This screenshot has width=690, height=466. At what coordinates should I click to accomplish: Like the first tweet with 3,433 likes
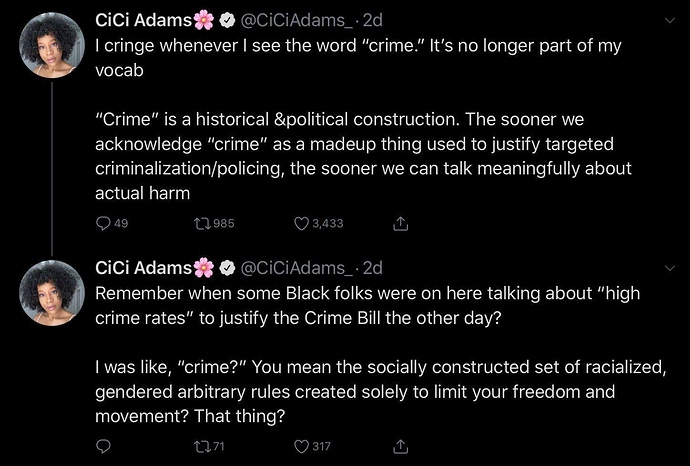coord(319,224)
